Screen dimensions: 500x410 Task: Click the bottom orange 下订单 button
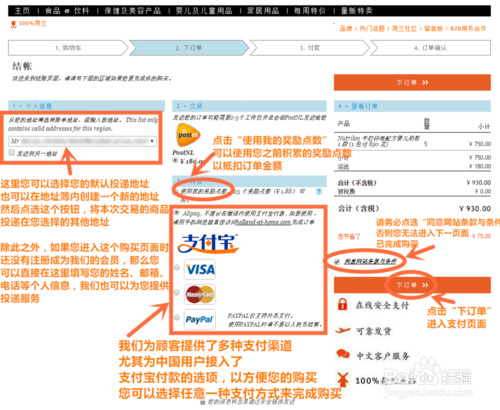tap(412, 285)
